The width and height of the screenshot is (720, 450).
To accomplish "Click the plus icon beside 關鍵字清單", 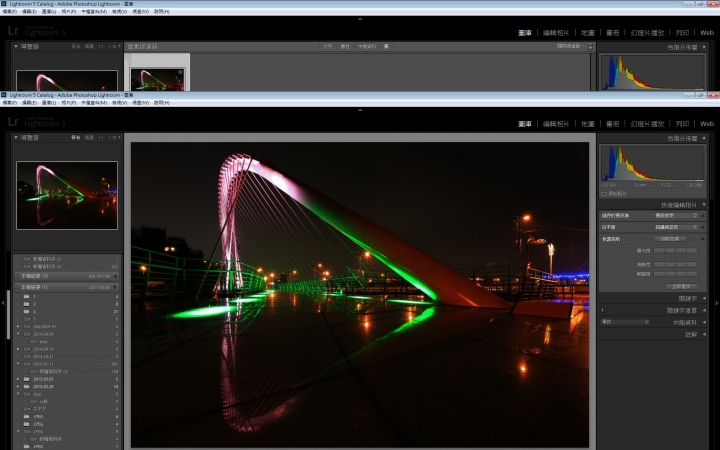I will 603,310.
